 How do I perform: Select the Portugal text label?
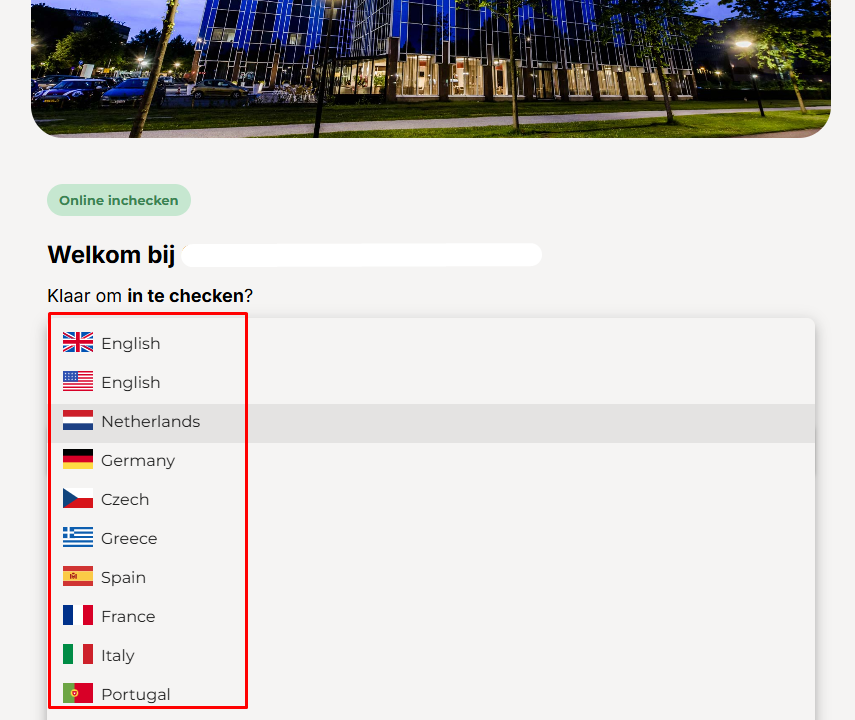135,695
